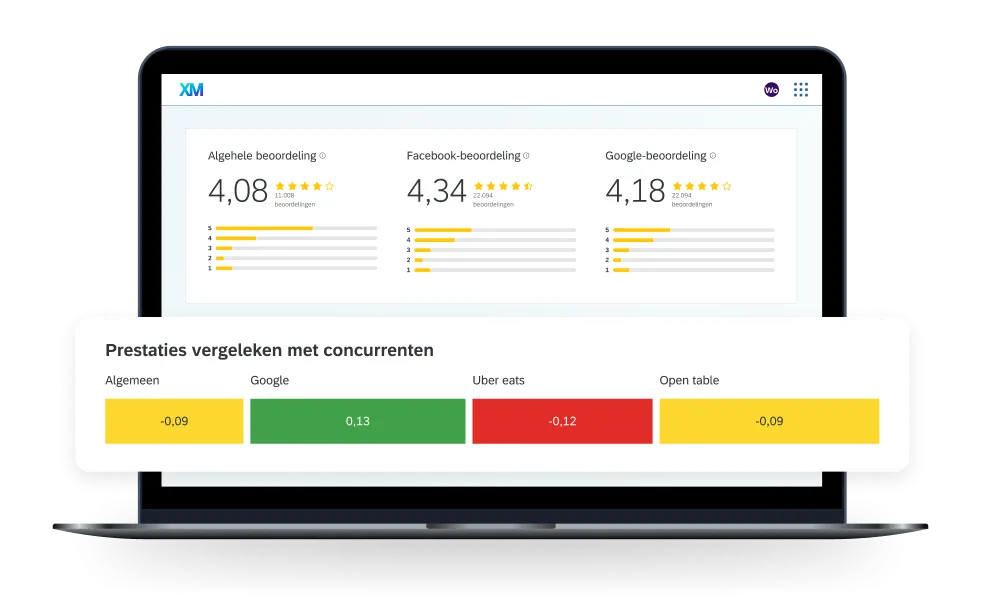This screenshot has height=601, width=985.
Task: Click the 3-star bar in Google-beoordeling
Action: click(694, 250)
